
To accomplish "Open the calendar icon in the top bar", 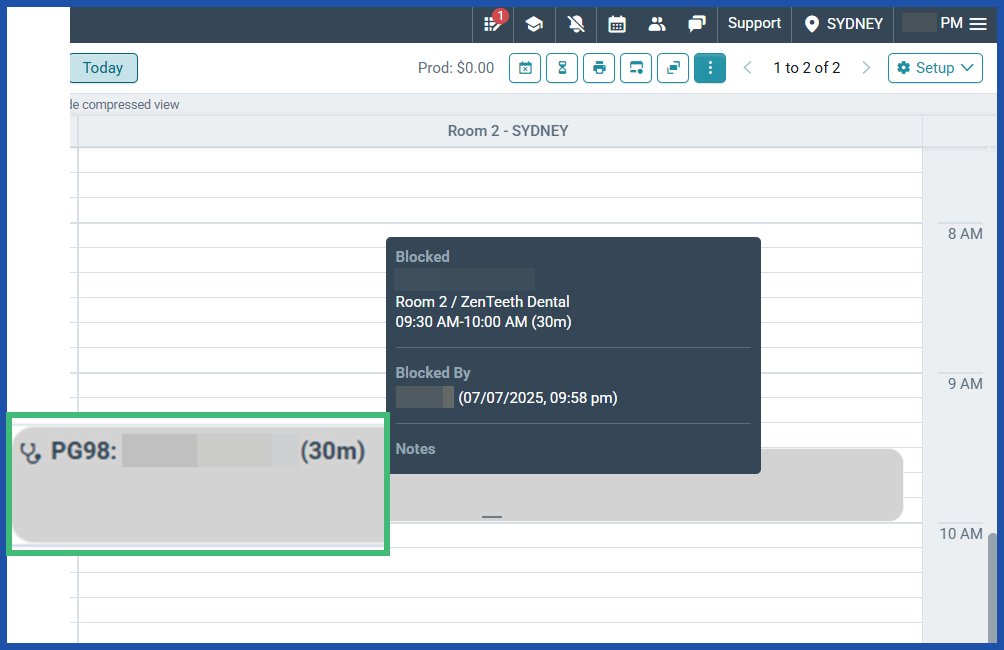I will coord(616,24).
